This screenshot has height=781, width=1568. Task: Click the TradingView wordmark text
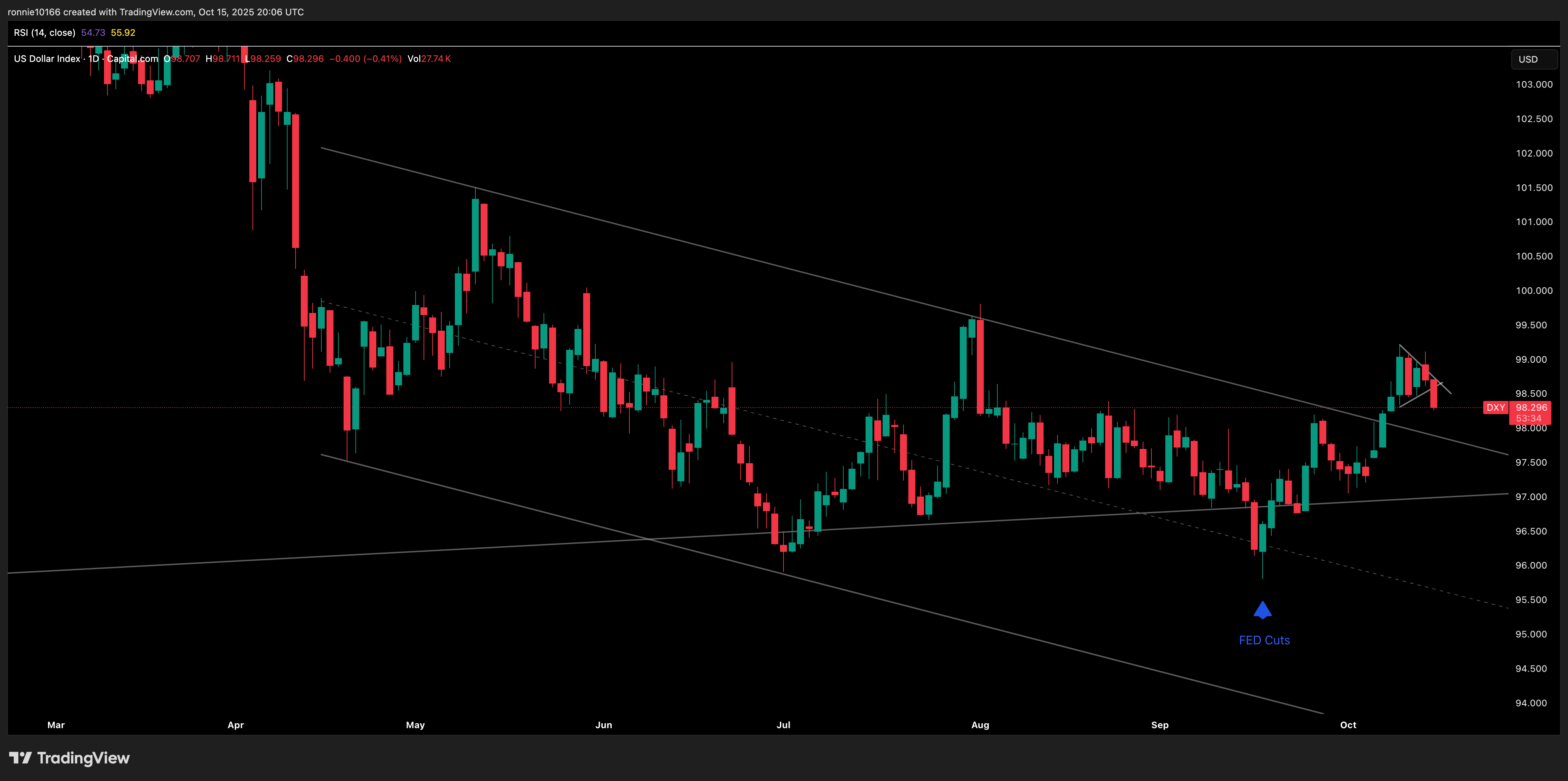coord(83,758)
